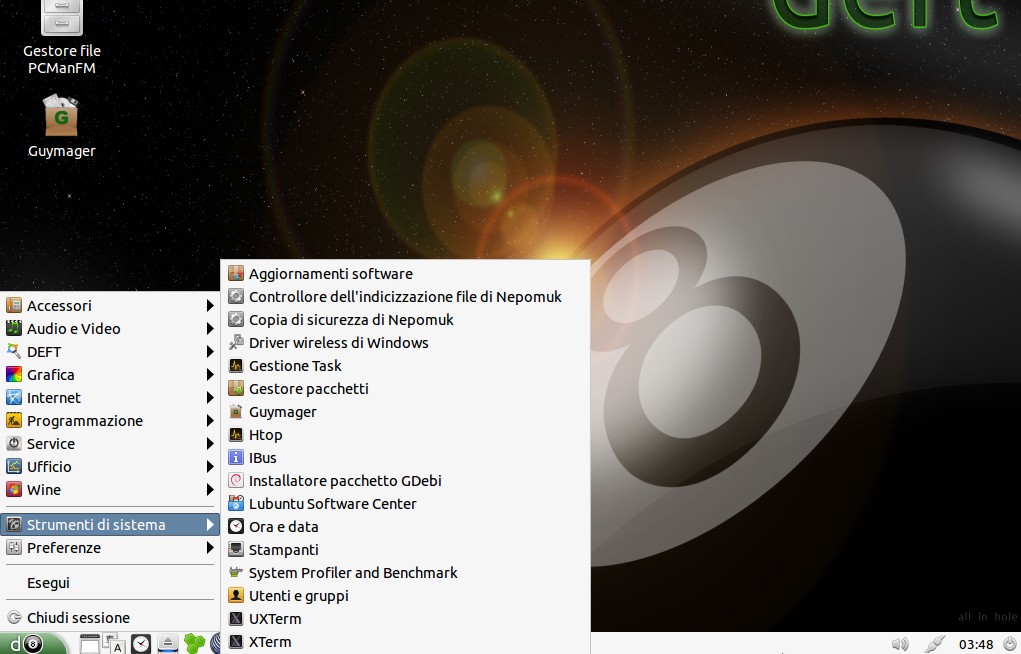Launch Gestore pacchetti
Screen dimensions: 1021x654
tap(405, 389)
